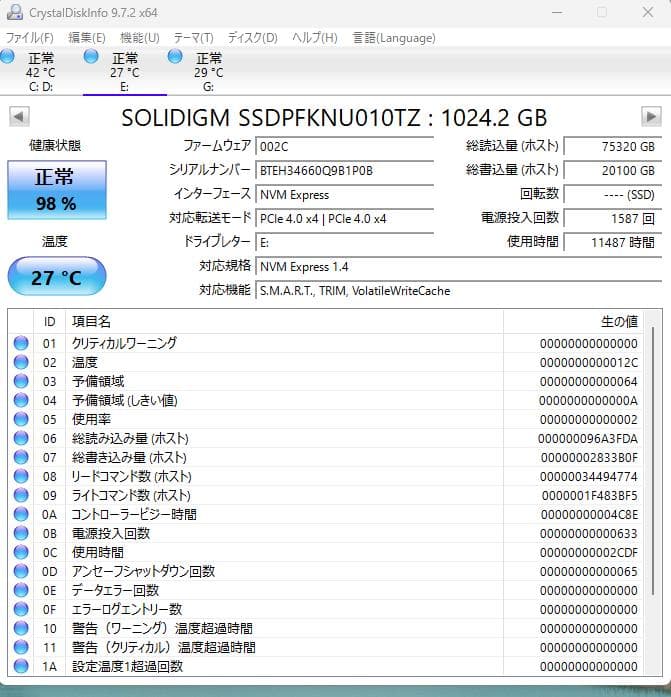
Task: Click status orb of ID 0C 使用時間 row
Action: click(21, 553)
